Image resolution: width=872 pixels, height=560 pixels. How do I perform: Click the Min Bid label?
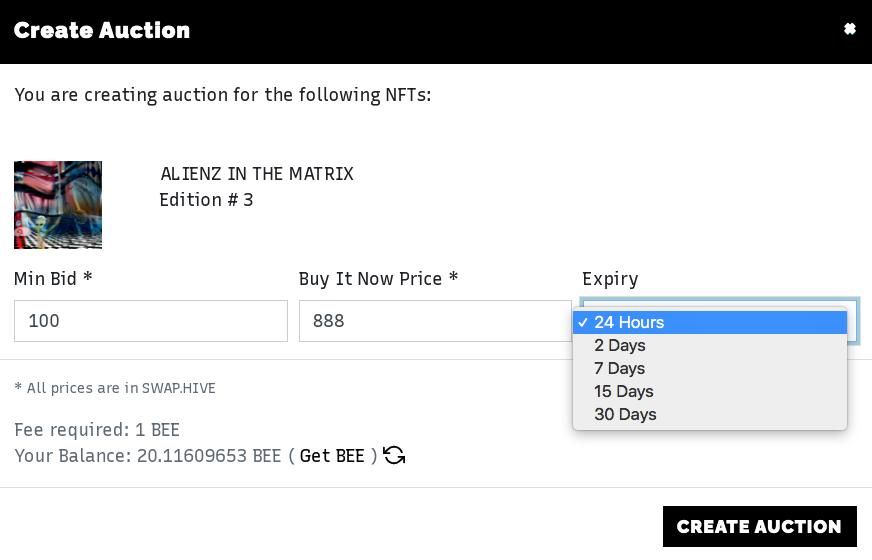pyautogui.click(x=53, y=279)
